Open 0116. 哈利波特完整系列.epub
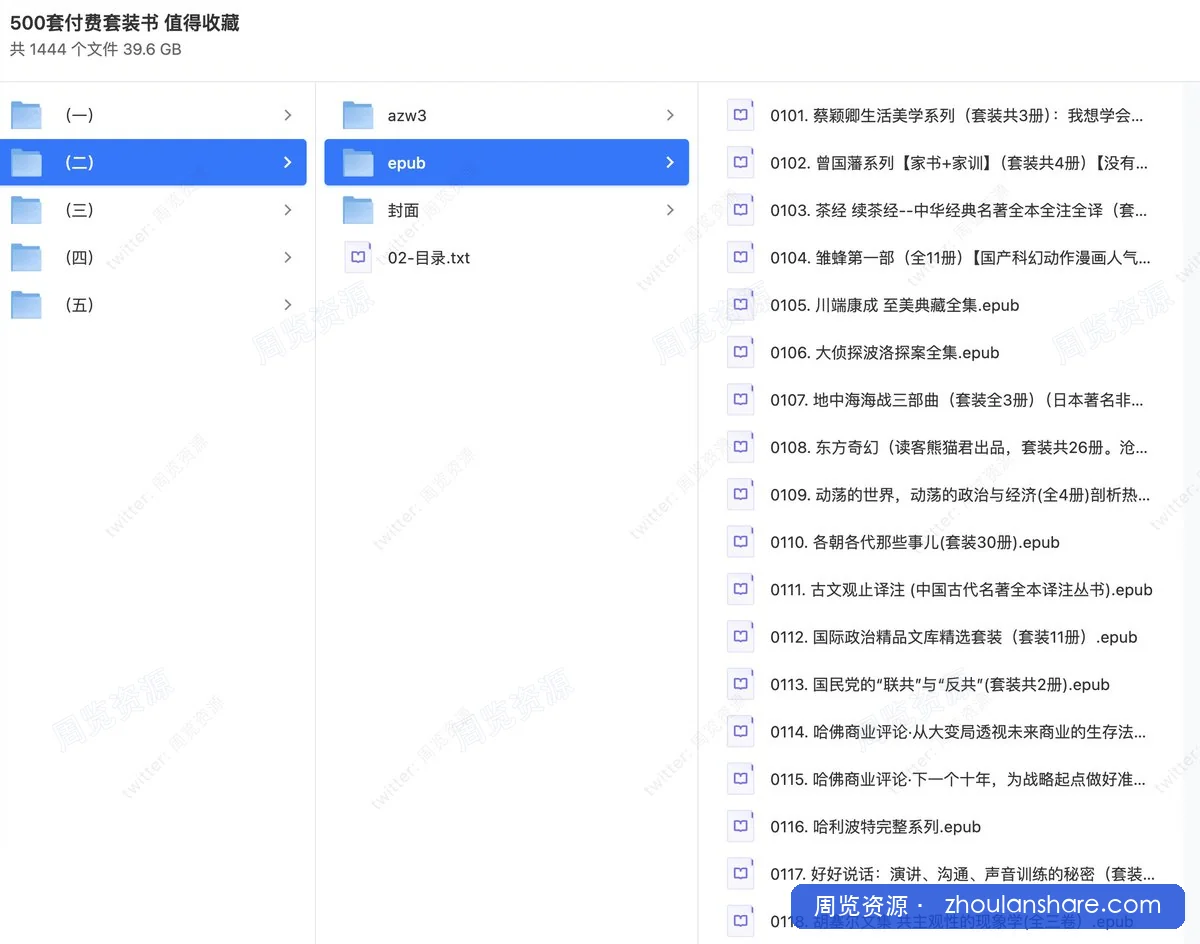 [x=875, y=826]
